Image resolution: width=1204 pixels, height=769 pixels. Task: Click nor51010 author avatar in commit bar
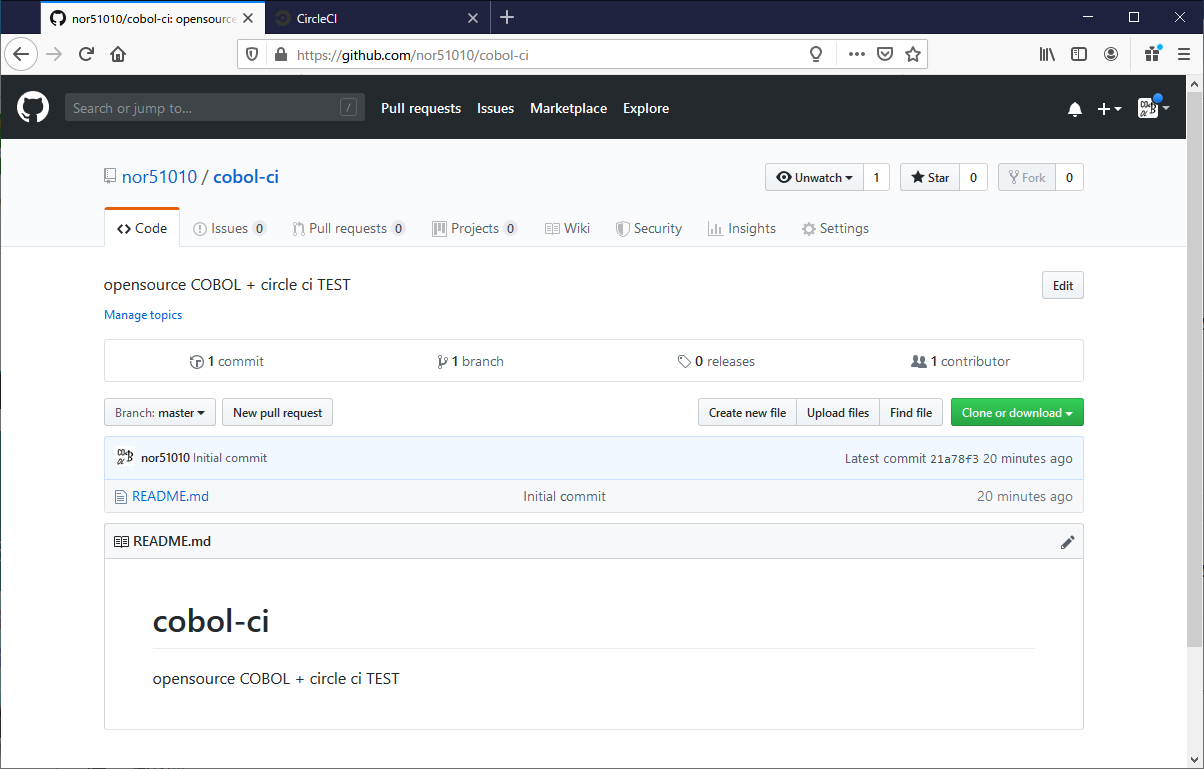pyautogui.click(x=125, y=457)
